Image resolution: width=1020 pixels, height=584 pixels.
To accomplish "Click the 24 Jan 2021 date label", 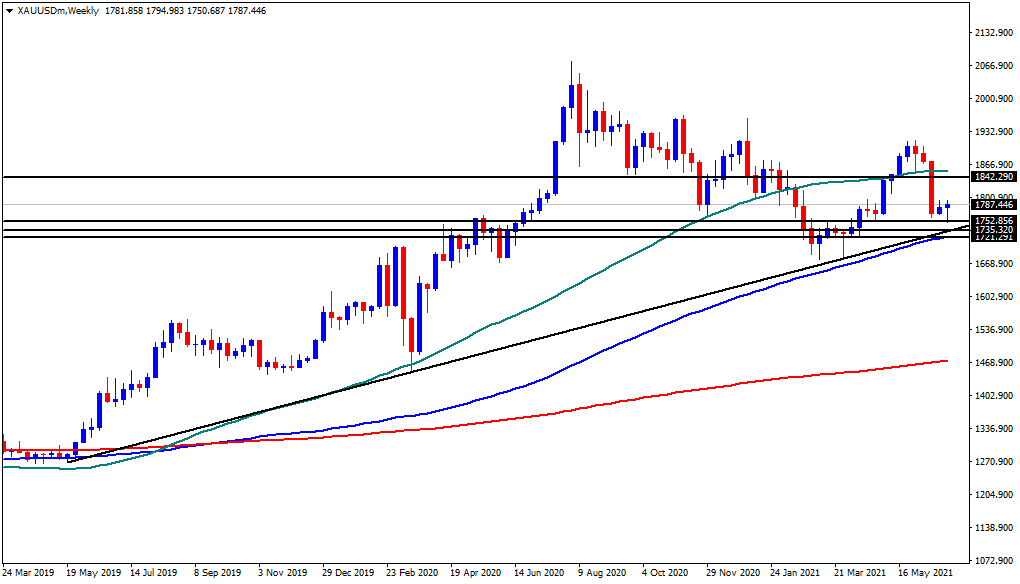I will pos(795,573).
